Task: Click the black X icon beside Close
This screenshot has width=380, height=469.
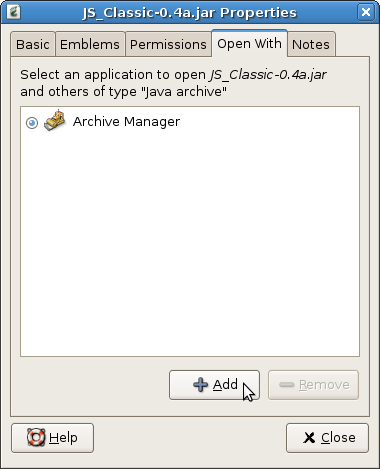Action: [x=309, y=438]
